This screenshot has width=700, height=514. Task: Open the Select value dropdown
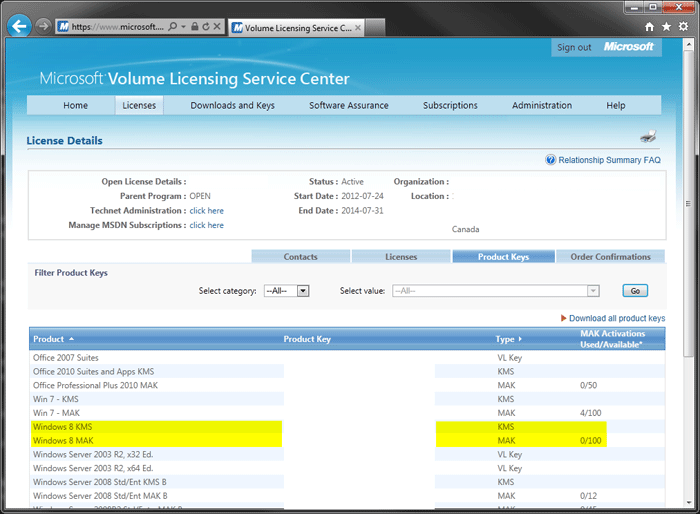coord(593,291)
